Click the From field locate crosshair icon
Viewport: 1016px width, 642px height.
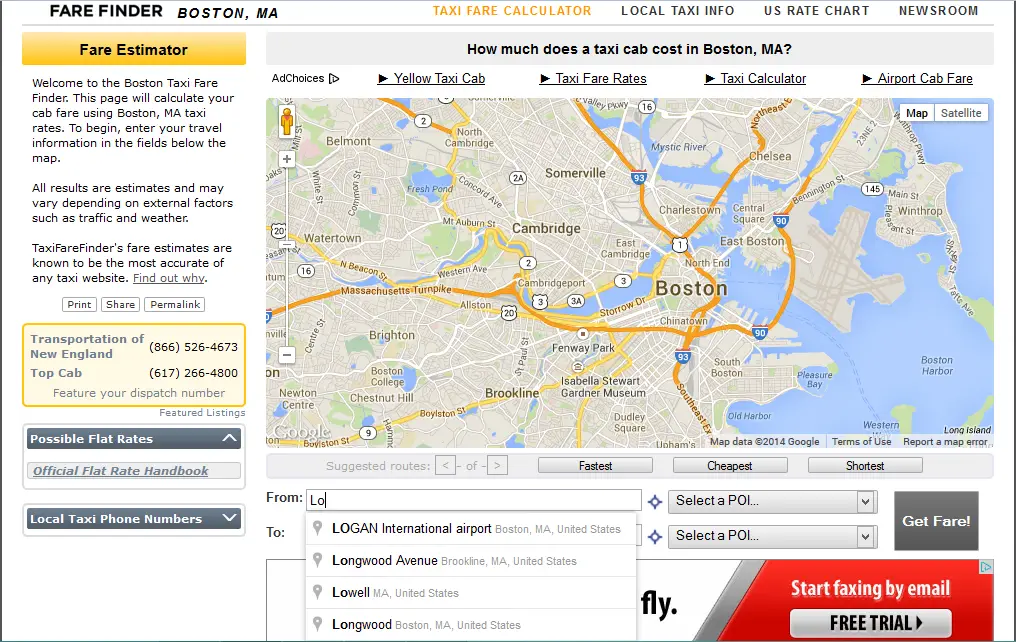click(x=655, y=502)
